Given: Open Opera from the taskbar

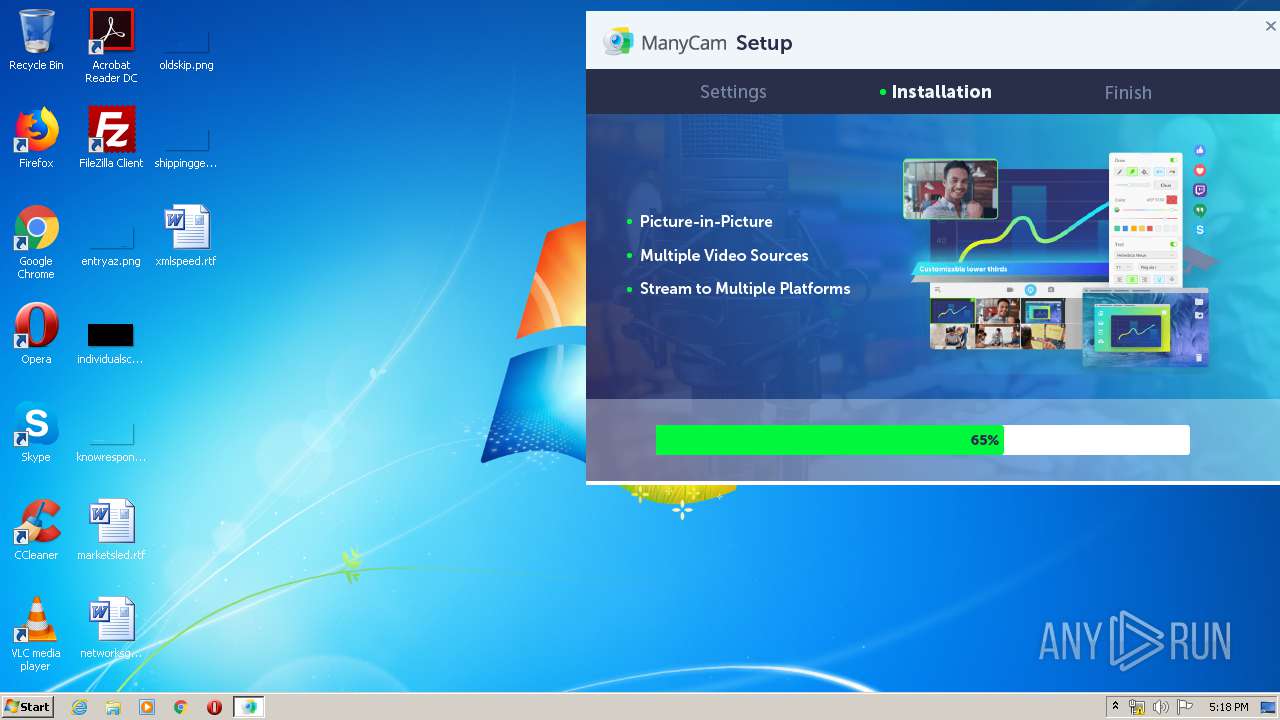Looking at the screenshot, I should [214, 707].
